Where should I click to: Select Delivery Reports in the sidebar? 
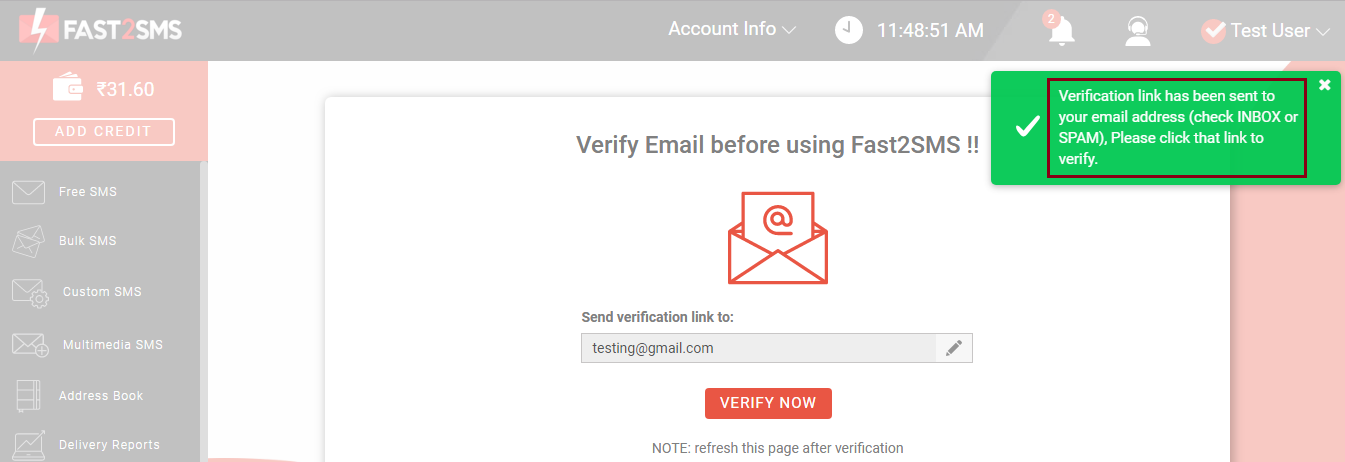pyautogui.click(x=109, y=445)
